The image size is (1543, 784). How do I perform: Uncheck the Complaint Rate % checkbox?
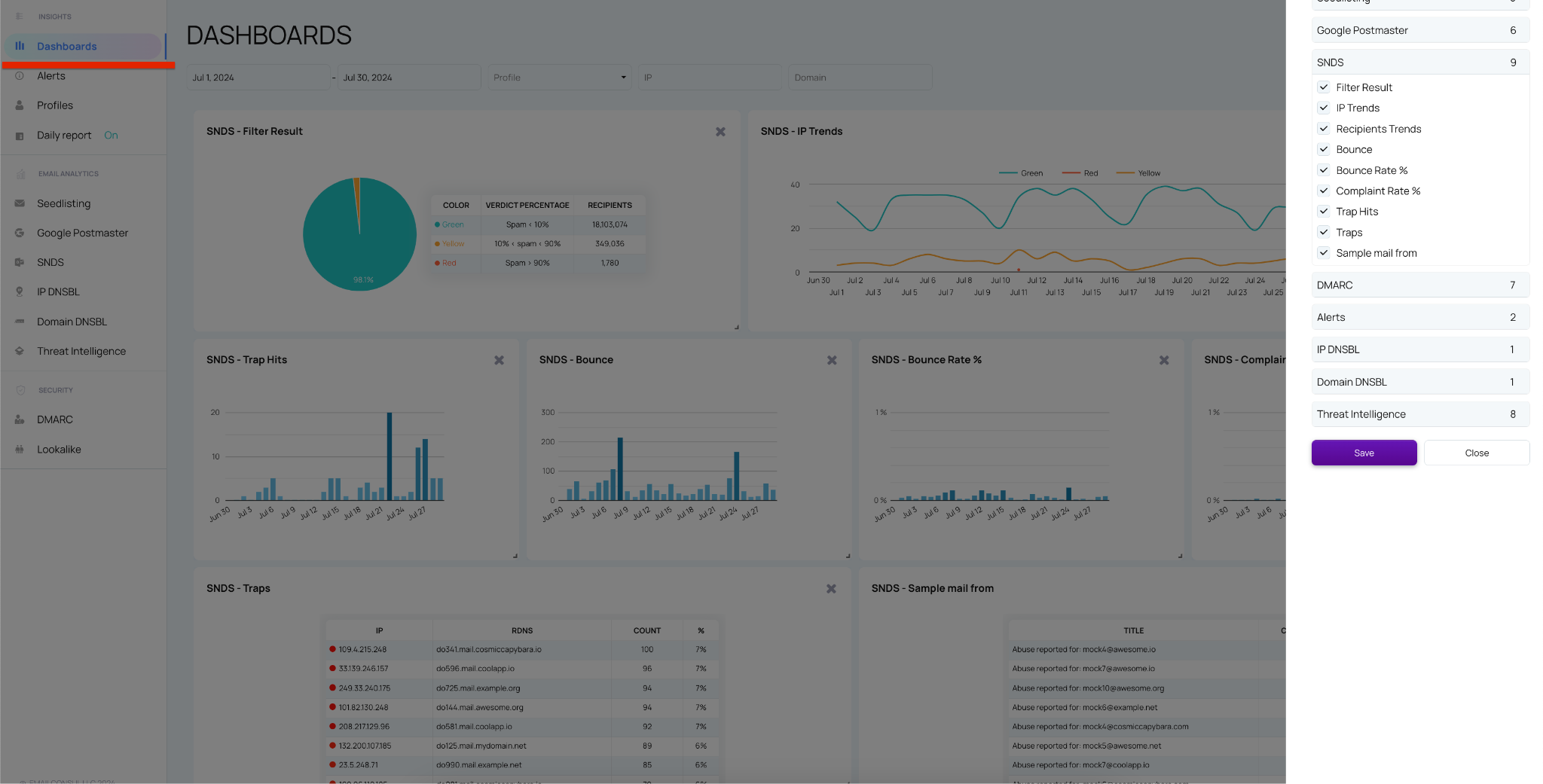1323,191
